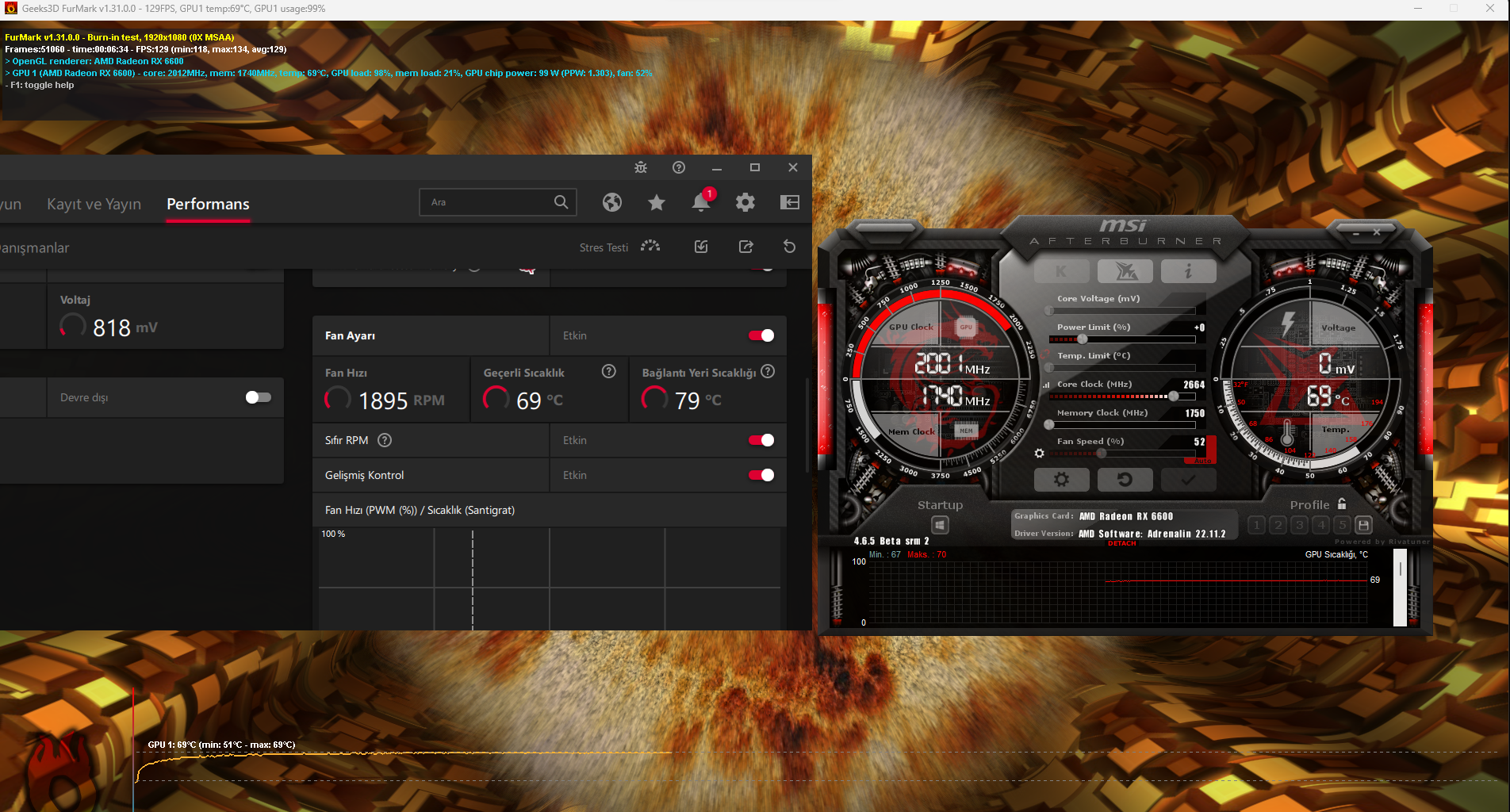The width and height of the screenshot is (1510, 812).
Task: Toggle the Windows Startup button in Afterburner
Action: [x=940, y=525]
